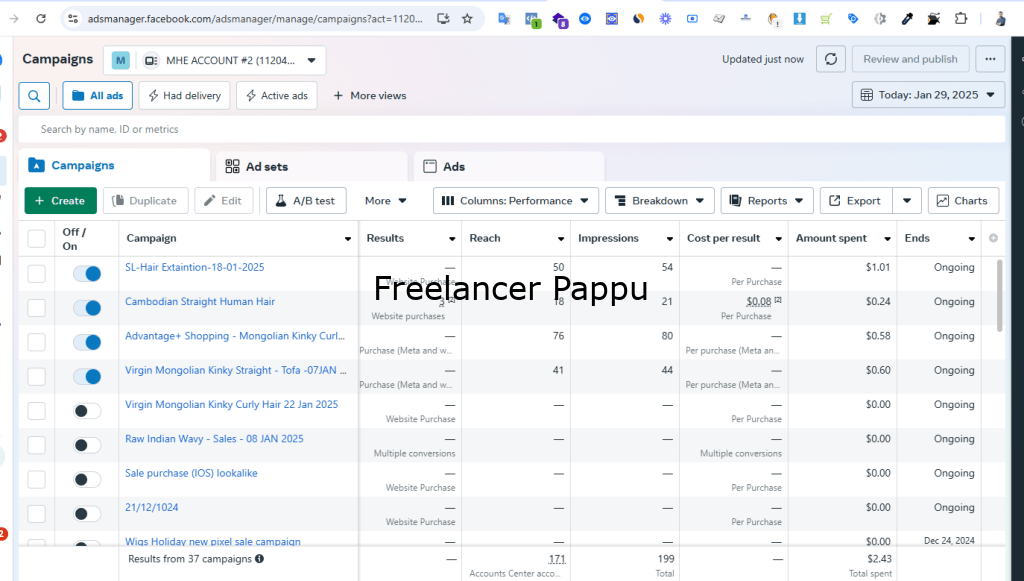Click the blue tag extension icon
The width and height of the screenshot is (1024, 581).
click(x=853, y=19)
